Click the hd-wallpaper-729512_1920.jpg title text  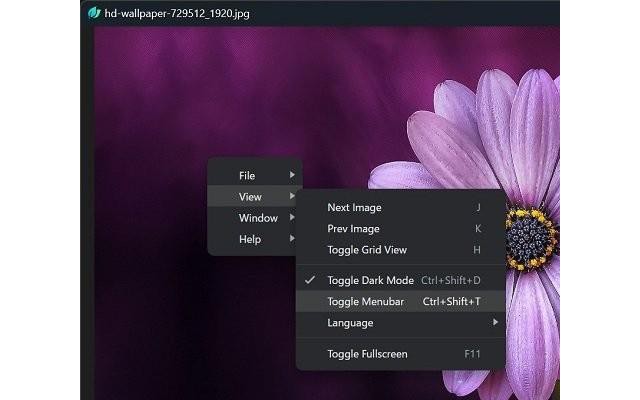[177, 13]
